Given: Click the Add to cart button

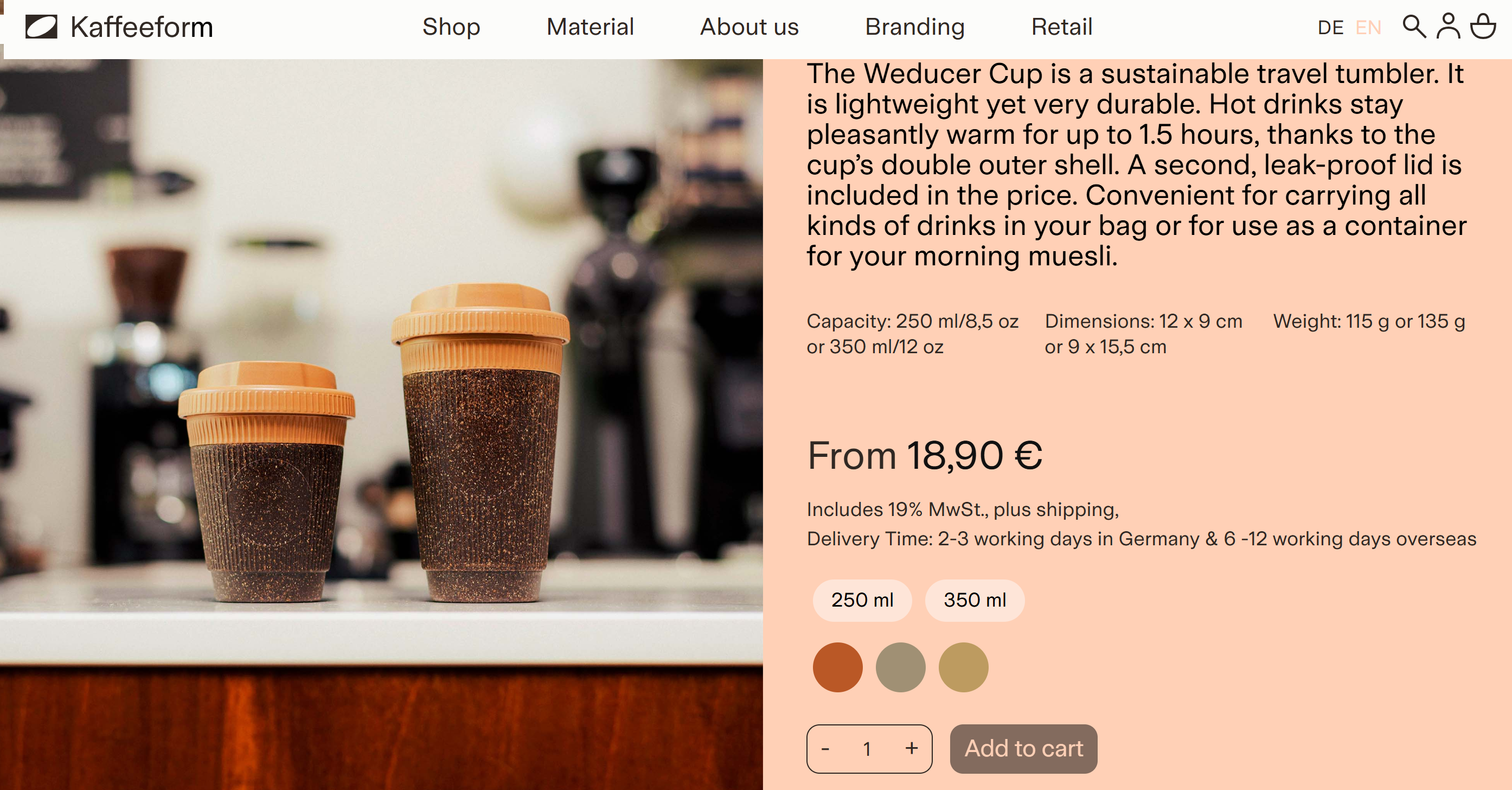Looking at the screenshot, I should click(1023, 748).
